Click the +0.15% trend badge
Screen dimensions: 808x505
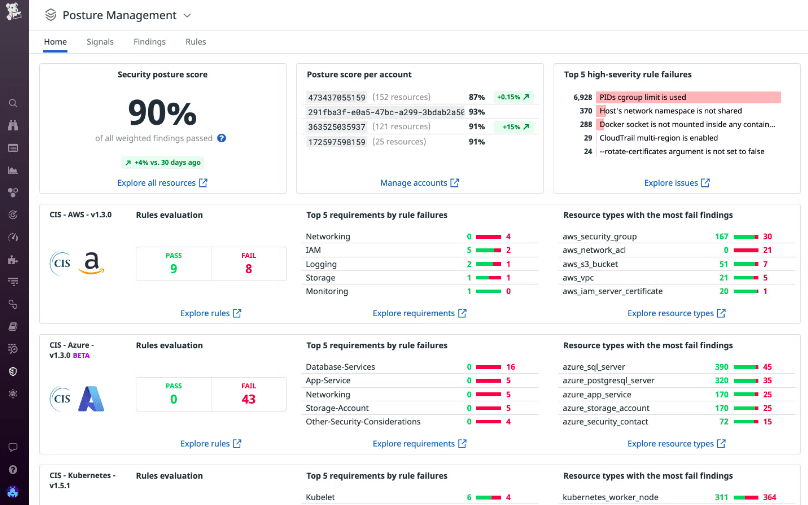tap(513, 97)
